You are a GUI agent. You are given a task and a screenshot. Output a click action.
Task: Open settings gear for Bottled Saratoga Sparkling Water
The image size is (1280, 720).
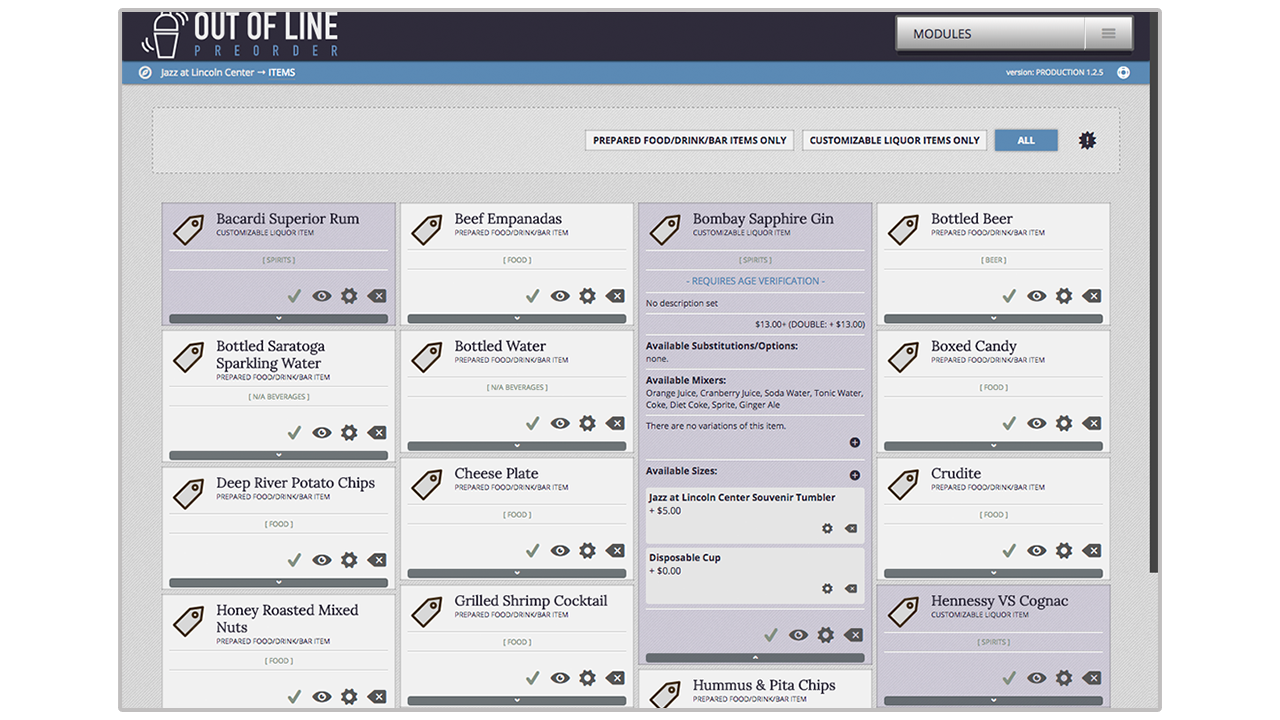point(349,433)
